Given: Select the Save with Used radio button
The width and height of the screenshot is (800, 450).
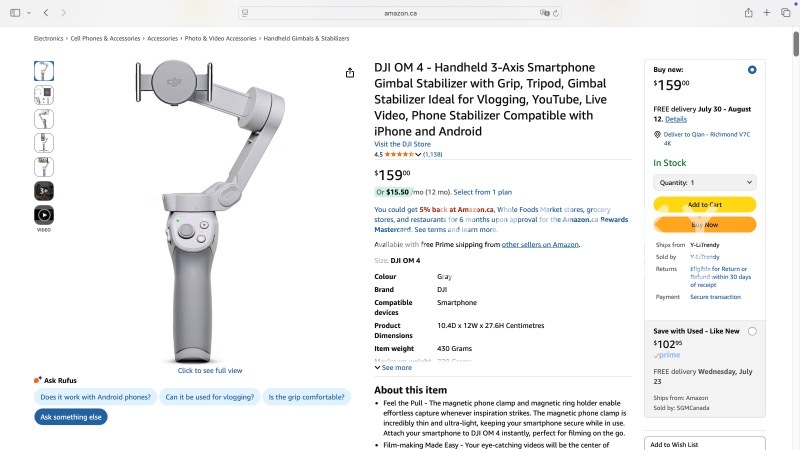Looking at the screenshot, I should tap(752, 331).
